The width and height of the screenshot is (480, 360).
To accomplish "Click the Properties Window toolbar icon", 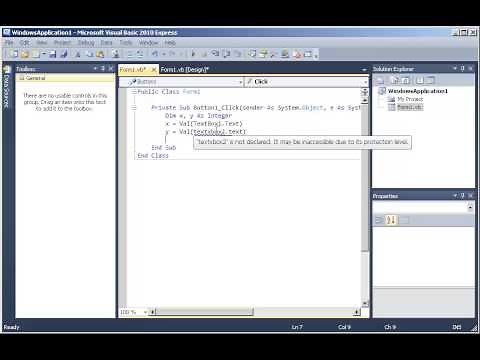I will (x=263, y=54).
